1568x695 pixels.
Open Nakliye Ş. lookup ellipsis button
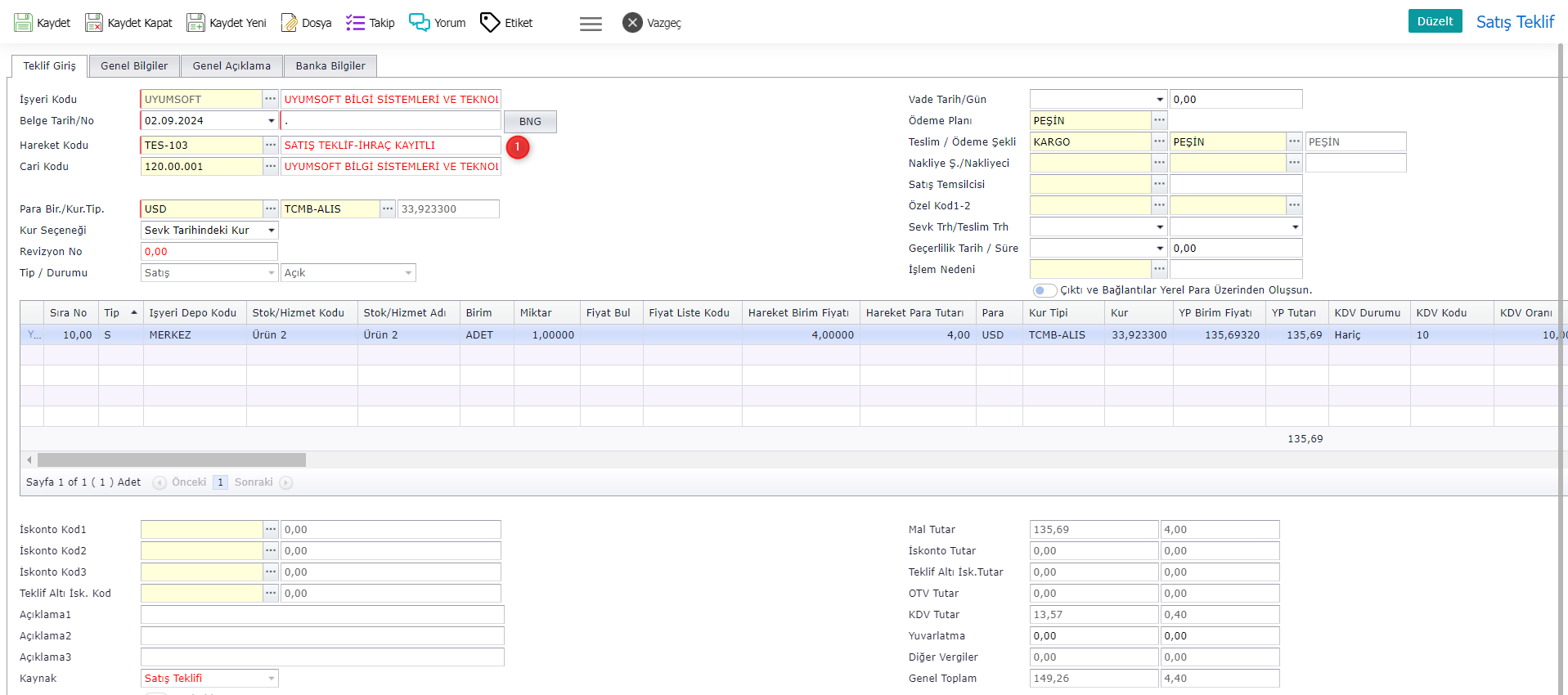click(1159, 163)
